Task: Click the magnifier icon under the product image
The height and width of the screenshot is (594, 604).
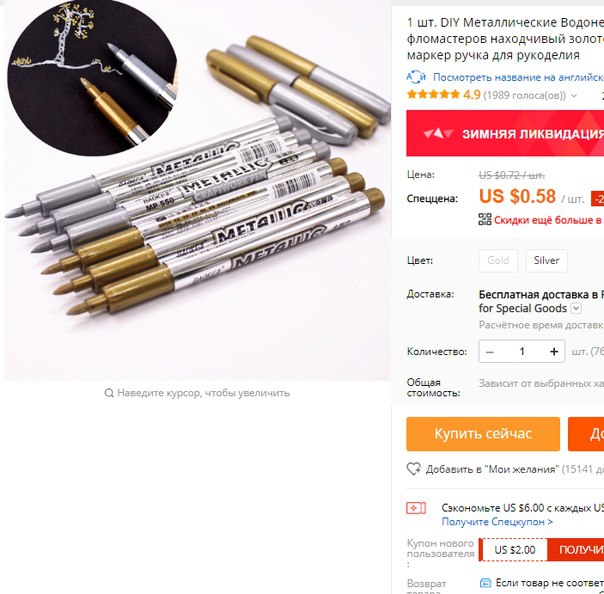Action: 109,393
